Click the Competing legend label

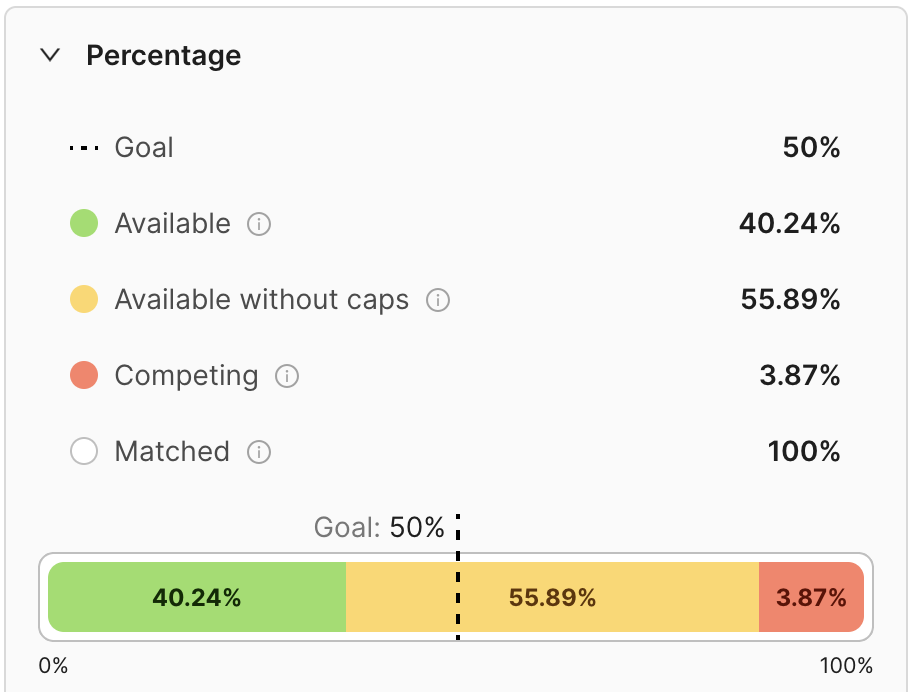coord(186,376)
